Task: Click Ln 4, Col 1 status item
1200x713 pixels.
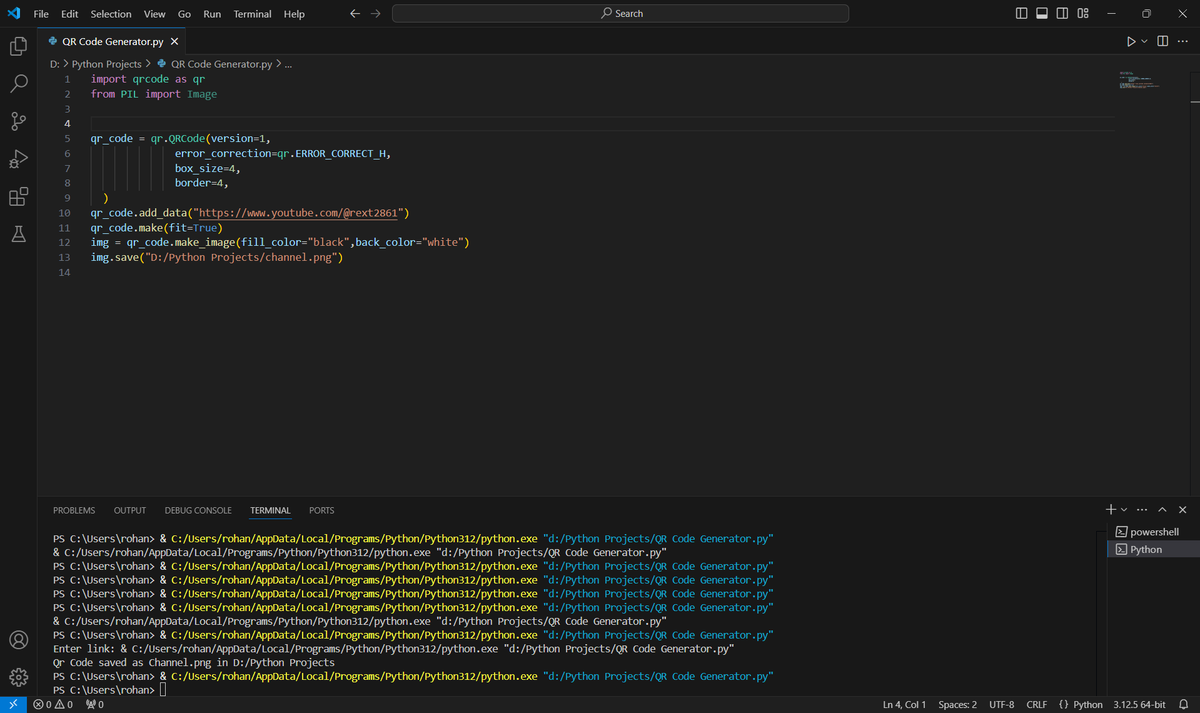Action: 904,705
